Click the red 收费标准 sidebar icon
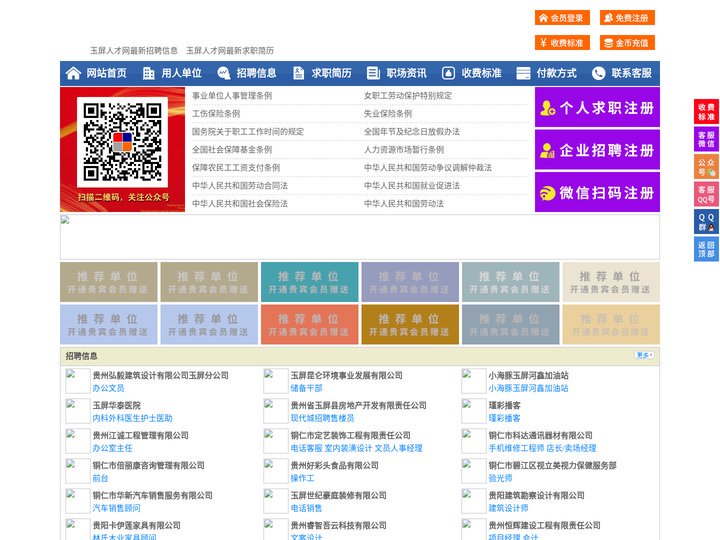 [x=706, y=112]
